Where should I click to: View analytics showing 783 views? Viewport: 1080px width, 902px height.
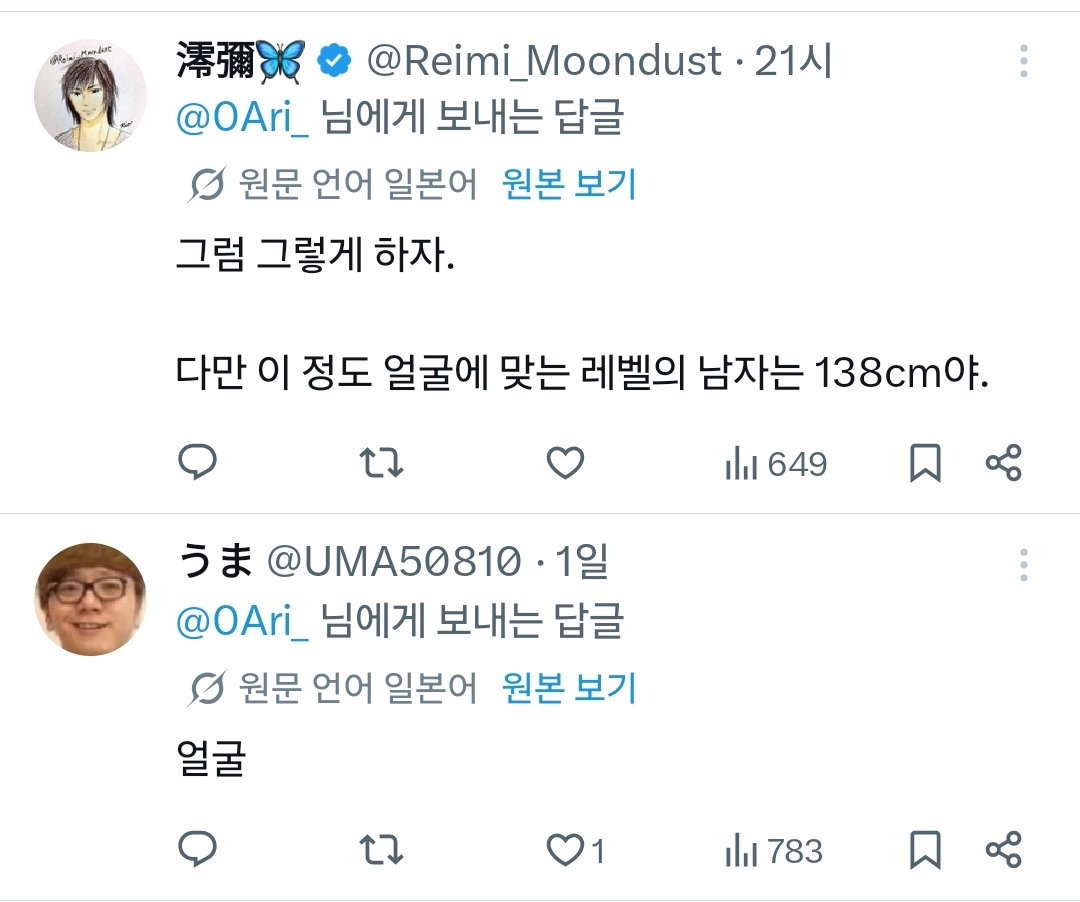(773, 851)
